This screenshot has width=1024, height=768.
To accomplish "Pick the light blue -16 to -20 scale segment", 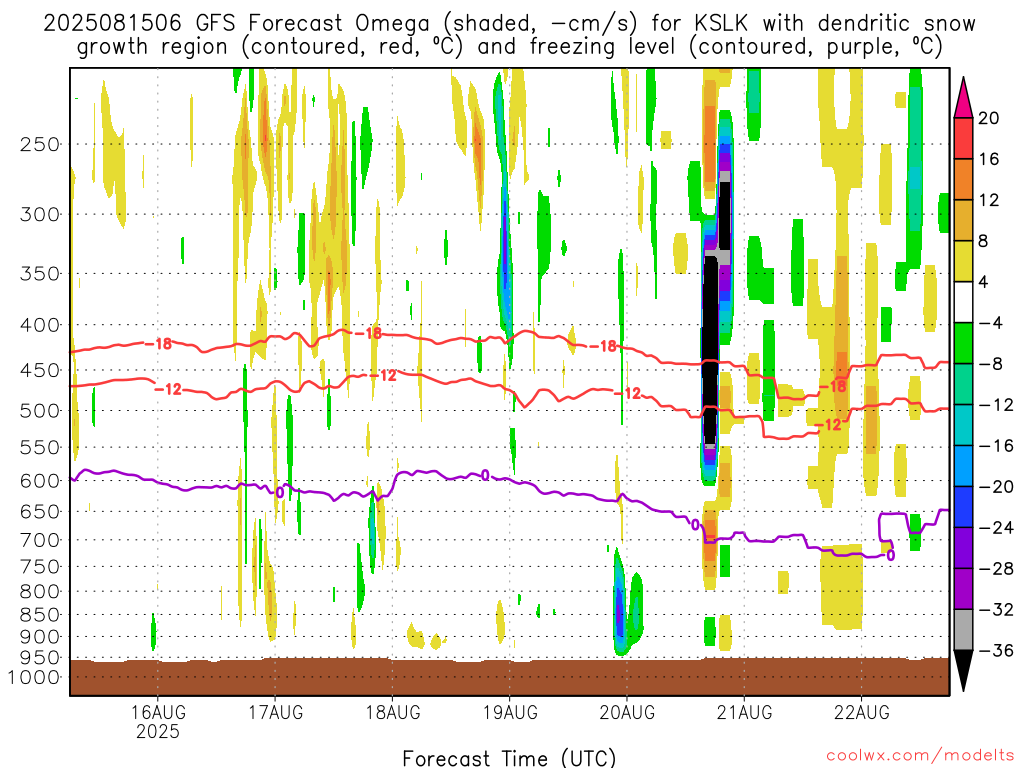I will point(963,466).
